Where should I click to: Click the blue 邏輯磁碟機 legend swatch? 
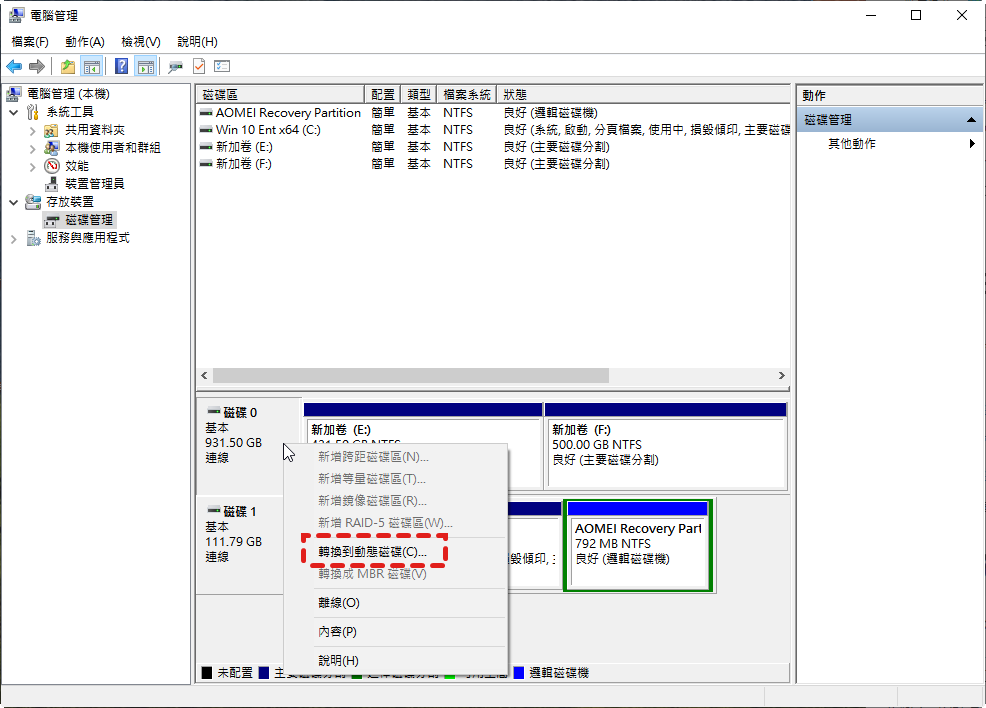click(x=519, y=673)
